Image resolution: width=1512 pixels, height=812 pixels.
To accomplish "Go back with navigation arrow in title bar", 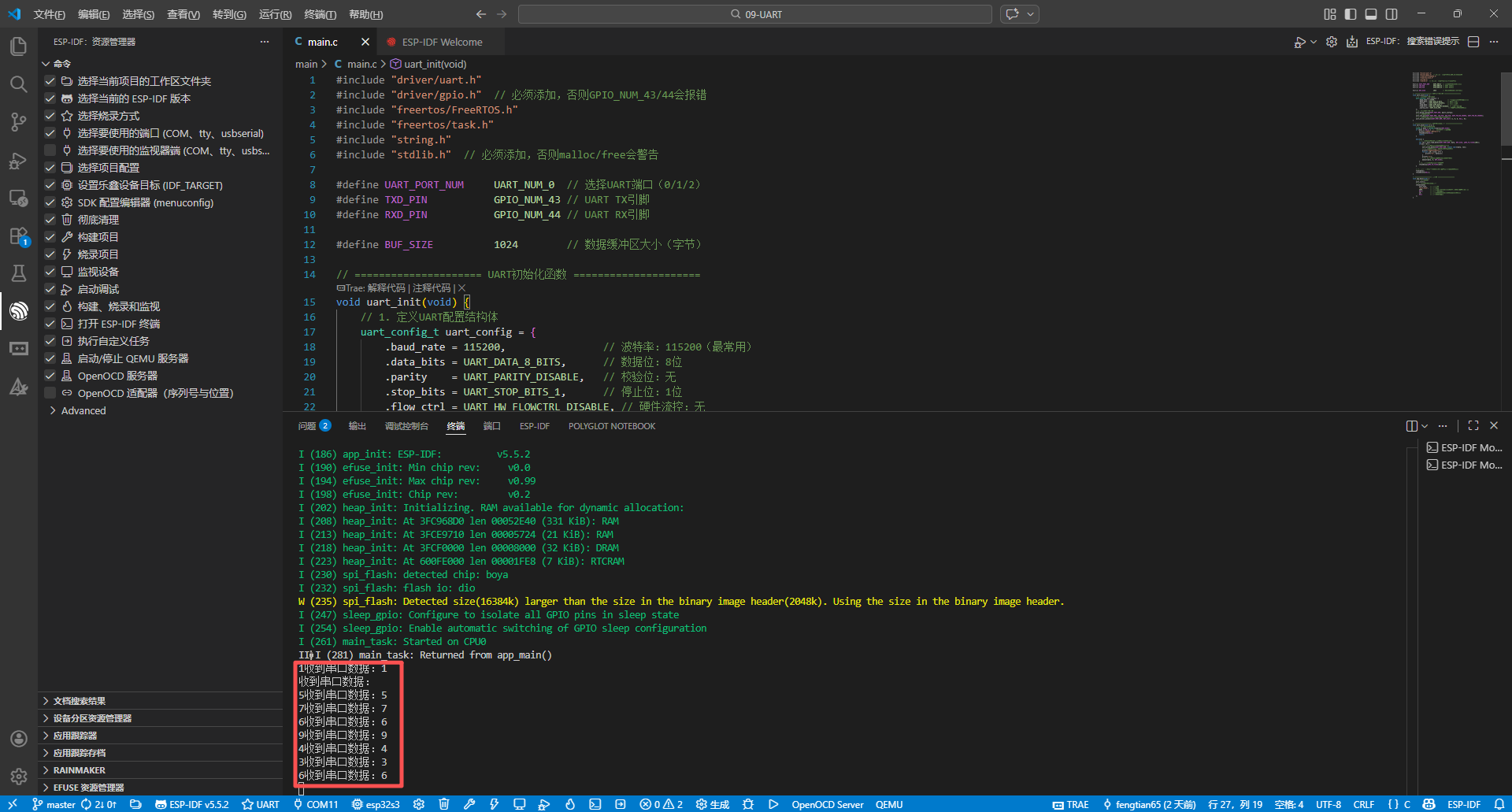I will [481, 14].
